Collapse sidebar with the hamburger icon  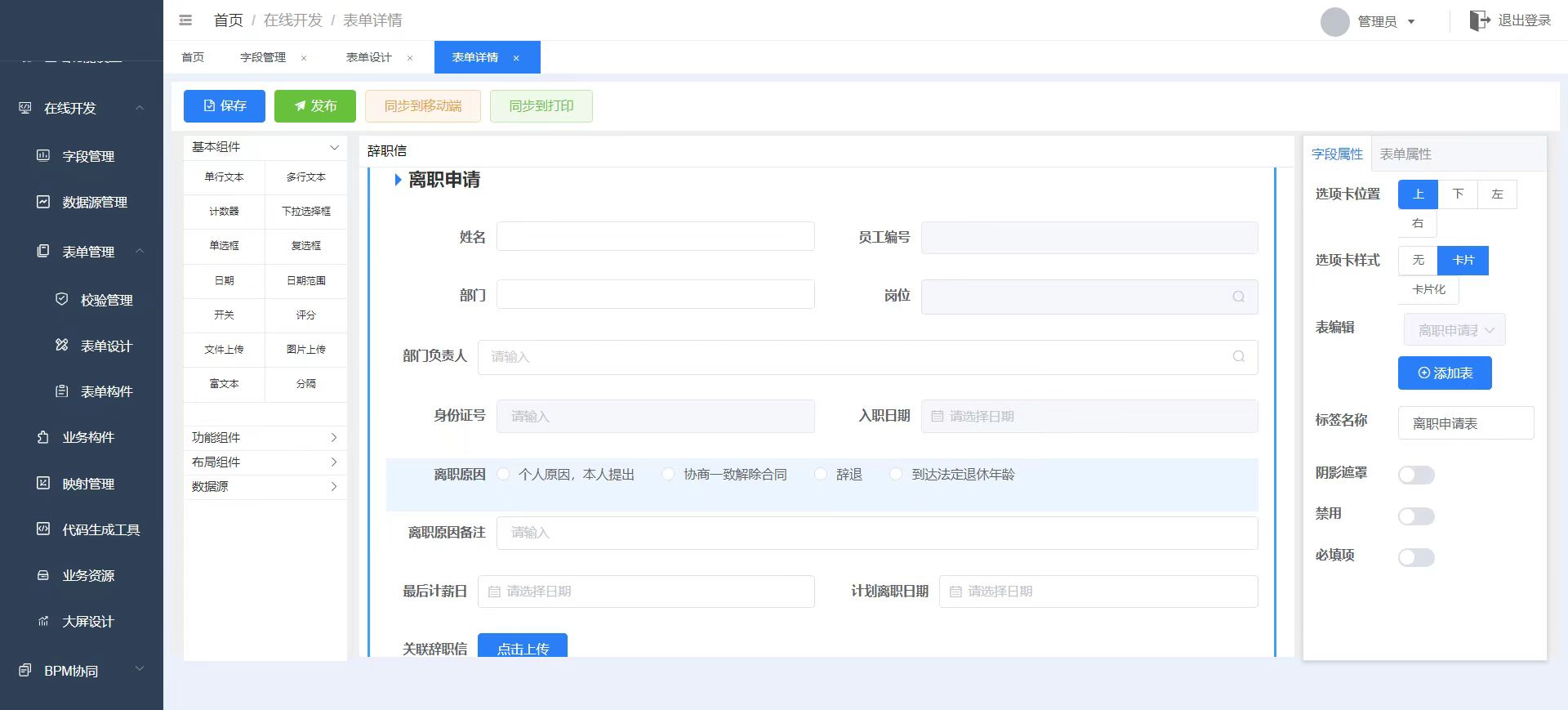[x=185, y=20]
